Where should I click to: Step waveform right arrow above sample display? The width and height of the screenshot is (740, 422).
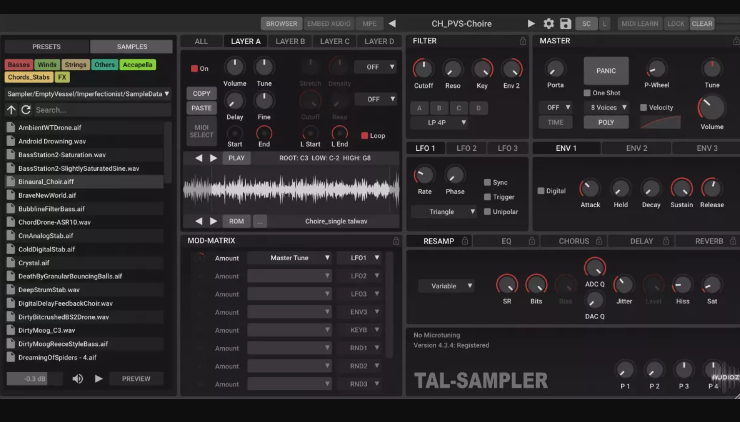[213, 158]
